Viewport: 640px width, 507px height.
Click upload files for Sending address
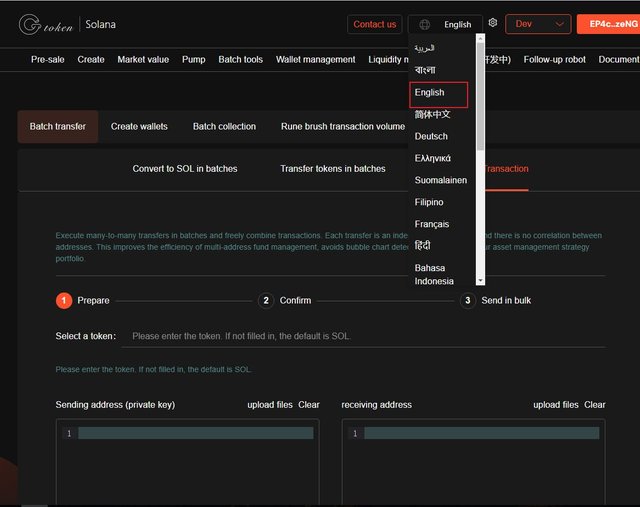click(x=270, y=405)
